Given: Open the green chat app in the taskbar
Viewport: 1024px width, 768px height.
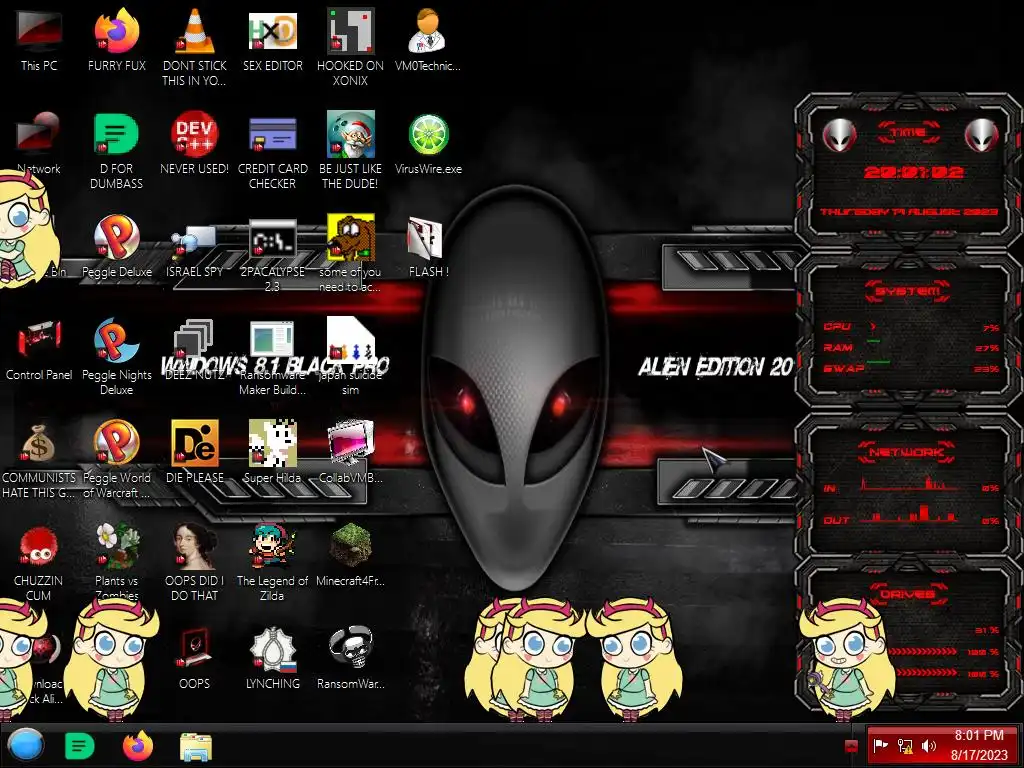Looking at the screenshot, I should 80,746.
